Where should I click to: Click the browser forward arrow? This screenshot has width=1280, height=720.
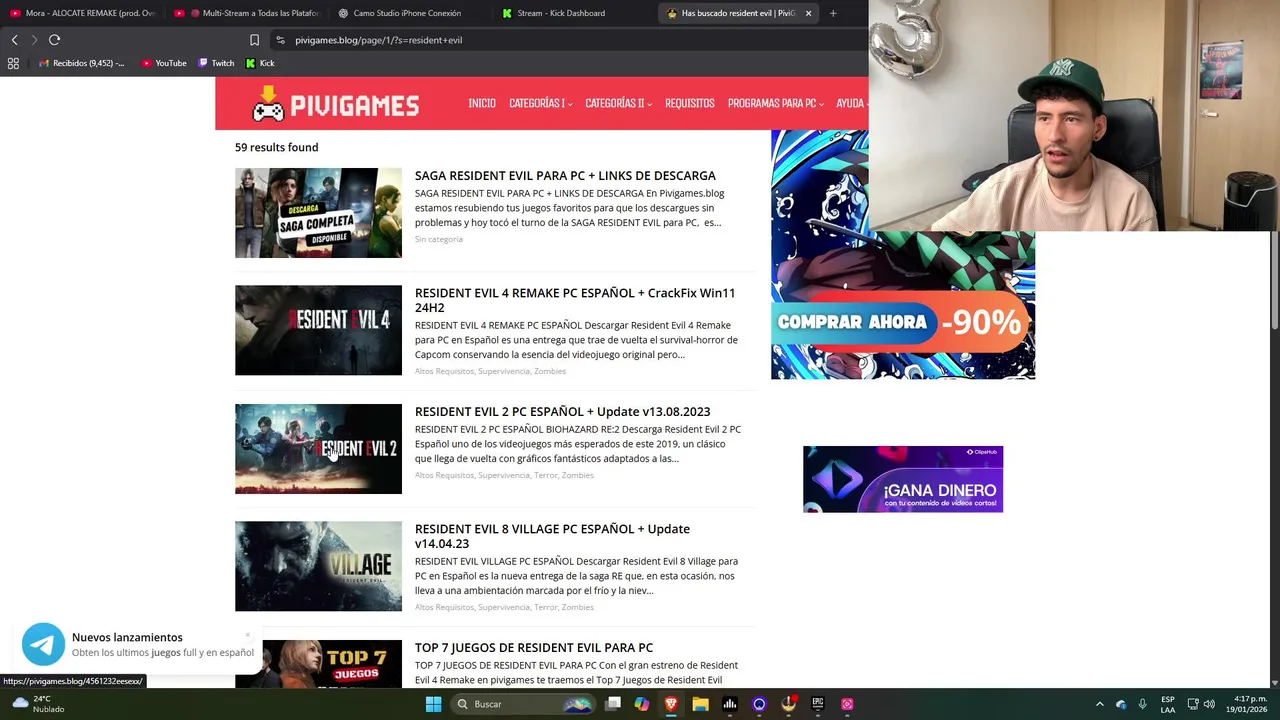[x=34, y=40]
